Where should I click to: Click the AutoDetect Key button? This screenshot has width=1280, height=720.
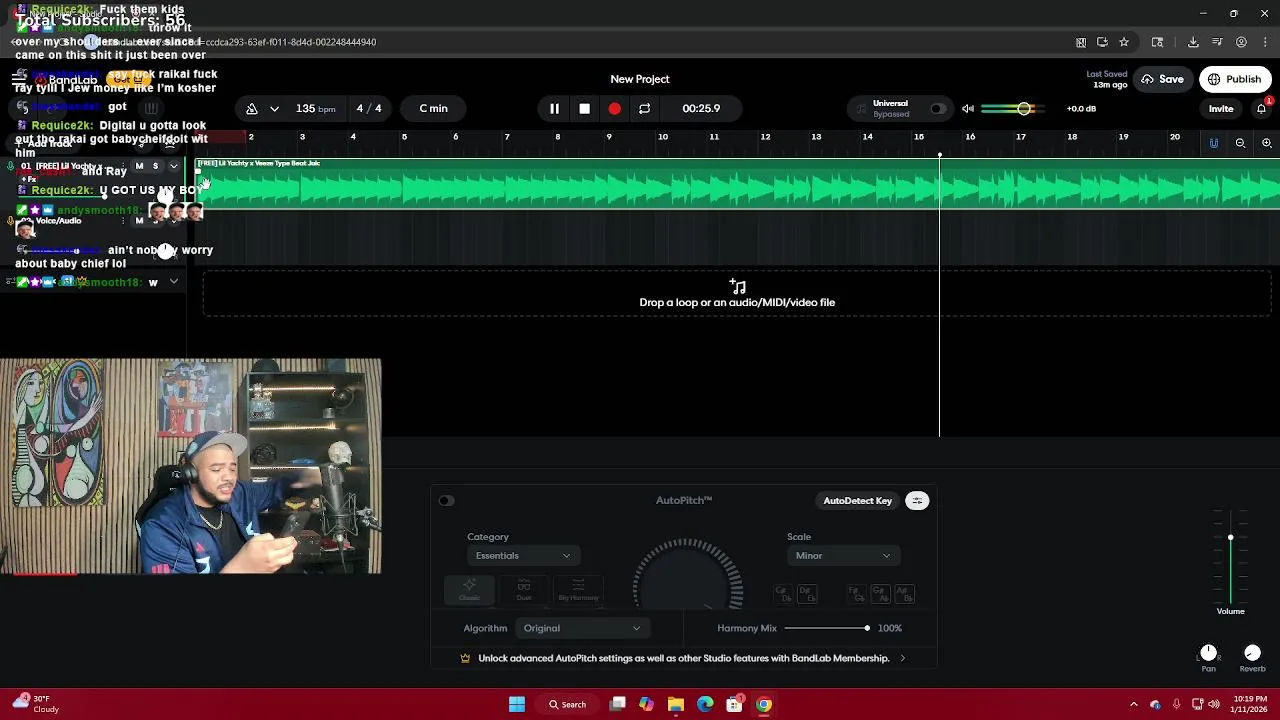pos(857,501)
